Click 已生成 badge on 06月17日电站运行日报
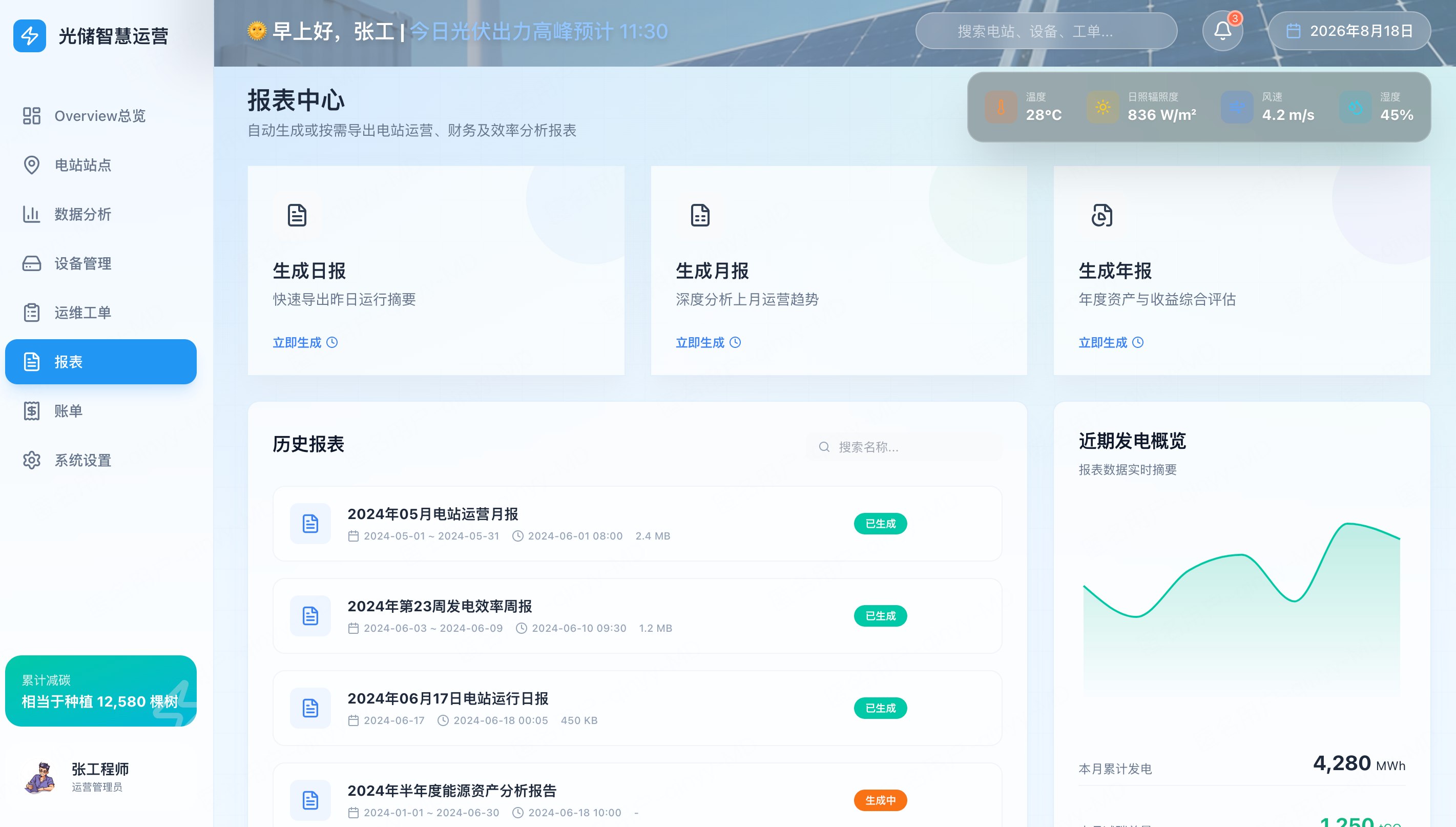This screenshot has height=827, width=1456. [x=880, y=708]
